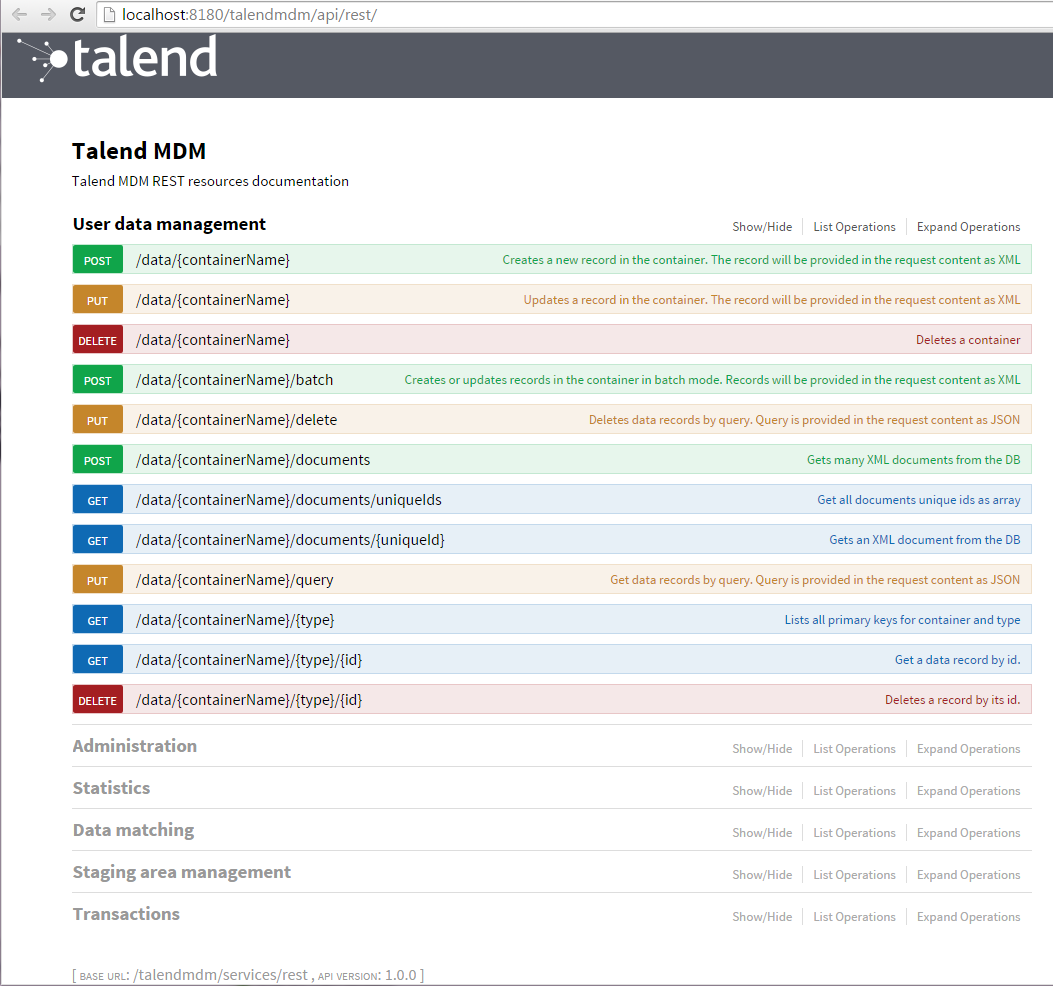
Task: Click the Talend logo
Action: [118, 58]
